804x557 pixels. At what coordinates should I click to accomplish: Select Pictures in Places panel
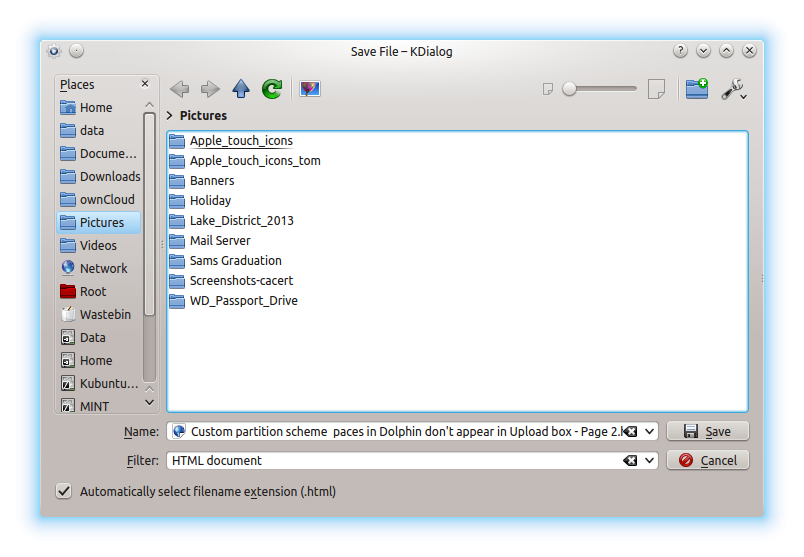coord(99,223)
